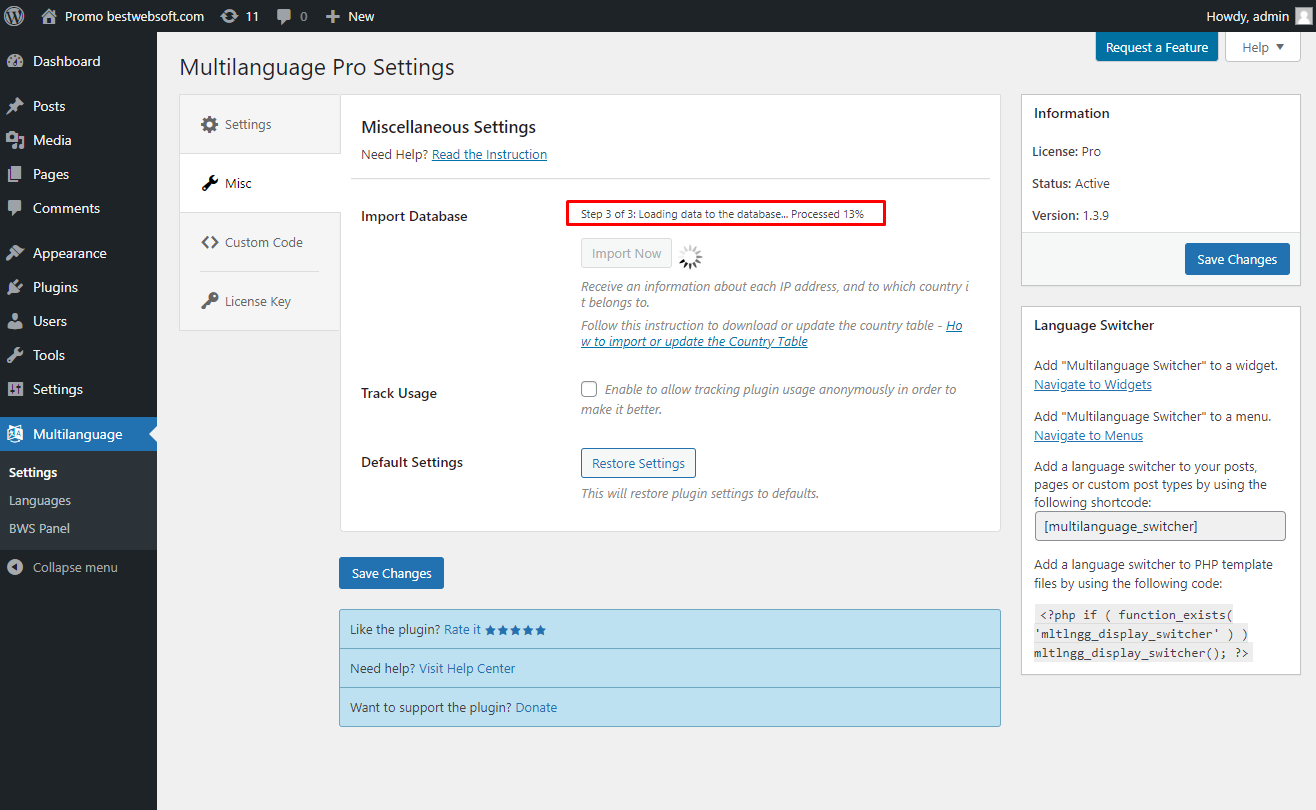Click the Status: Active text

pyautogui.click(x=1071, y=184)
